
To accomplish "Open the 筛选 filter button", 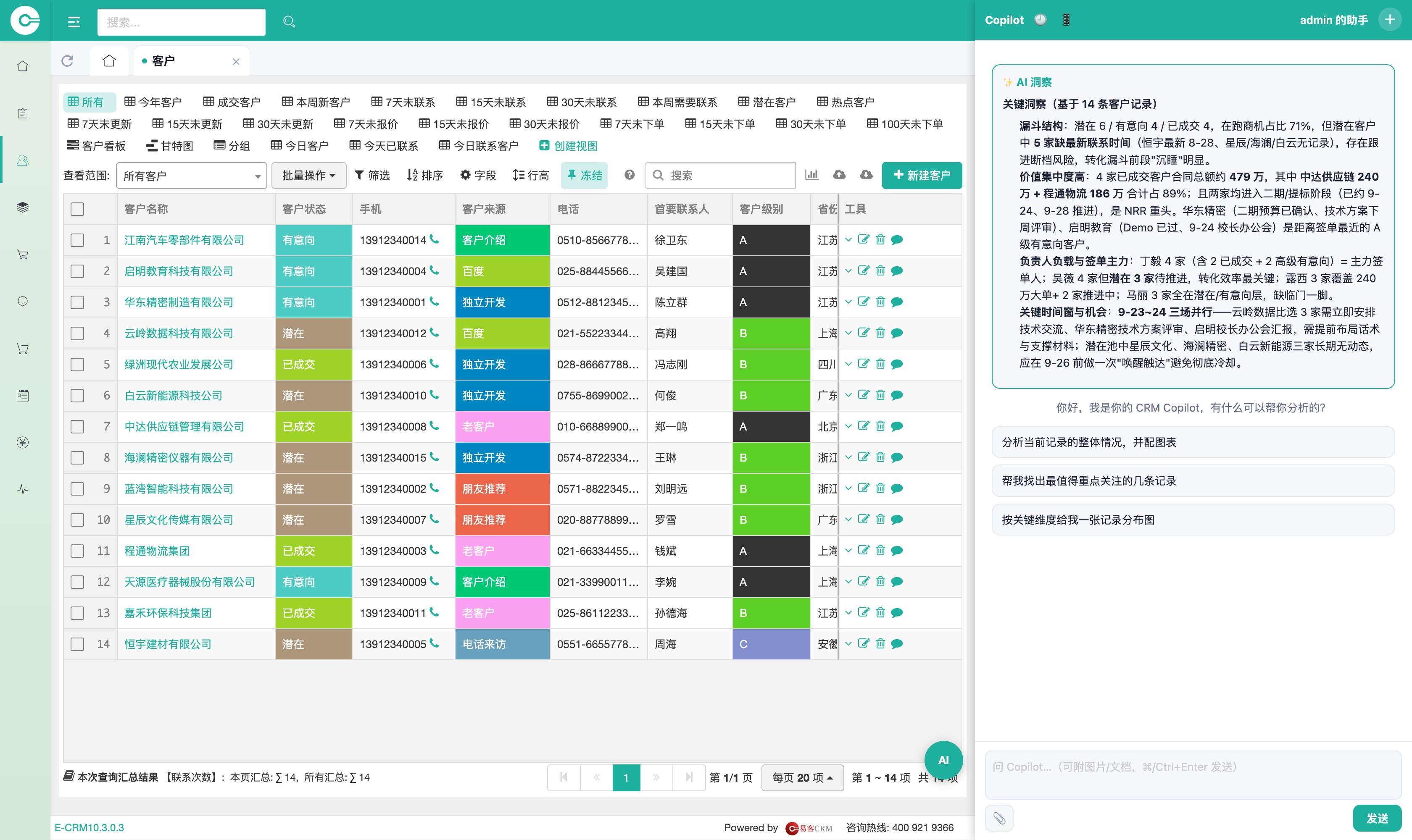I will [372, 176].
